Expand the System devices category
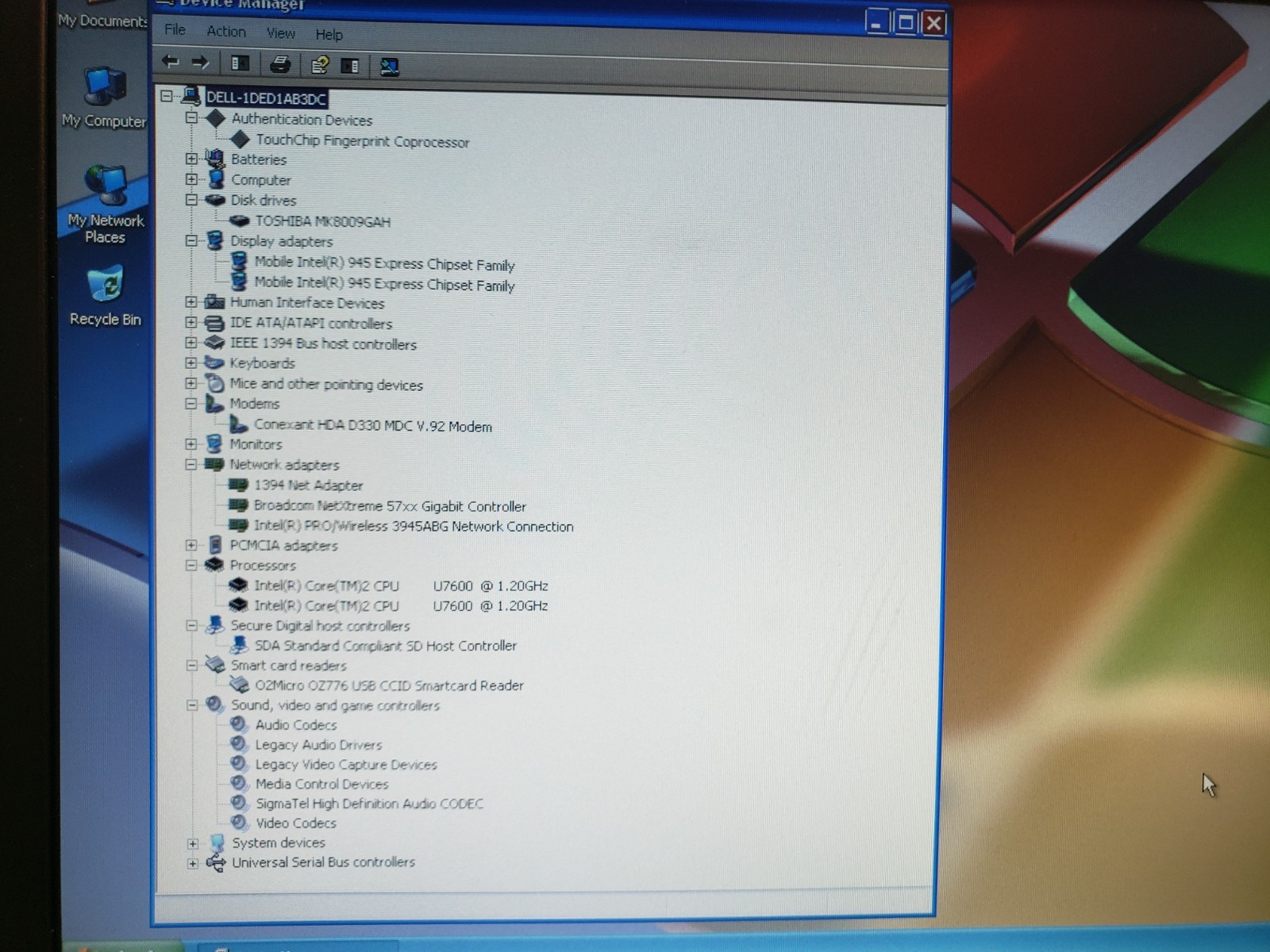This screenshot has height=952, width=1270. pyautogui.click(x=193, y=843)
